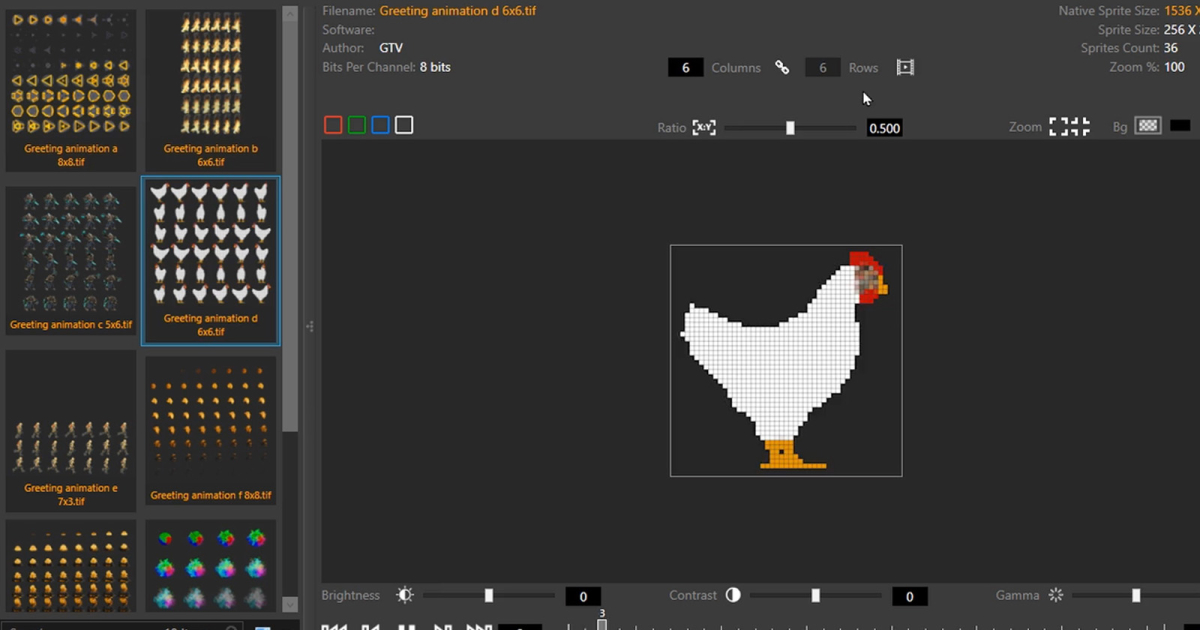The height and width of the screenshot is (630, 1200).
Task: Click the Sprites Count value '36'
Action: pyautogui.click(x=1170, y=48)
